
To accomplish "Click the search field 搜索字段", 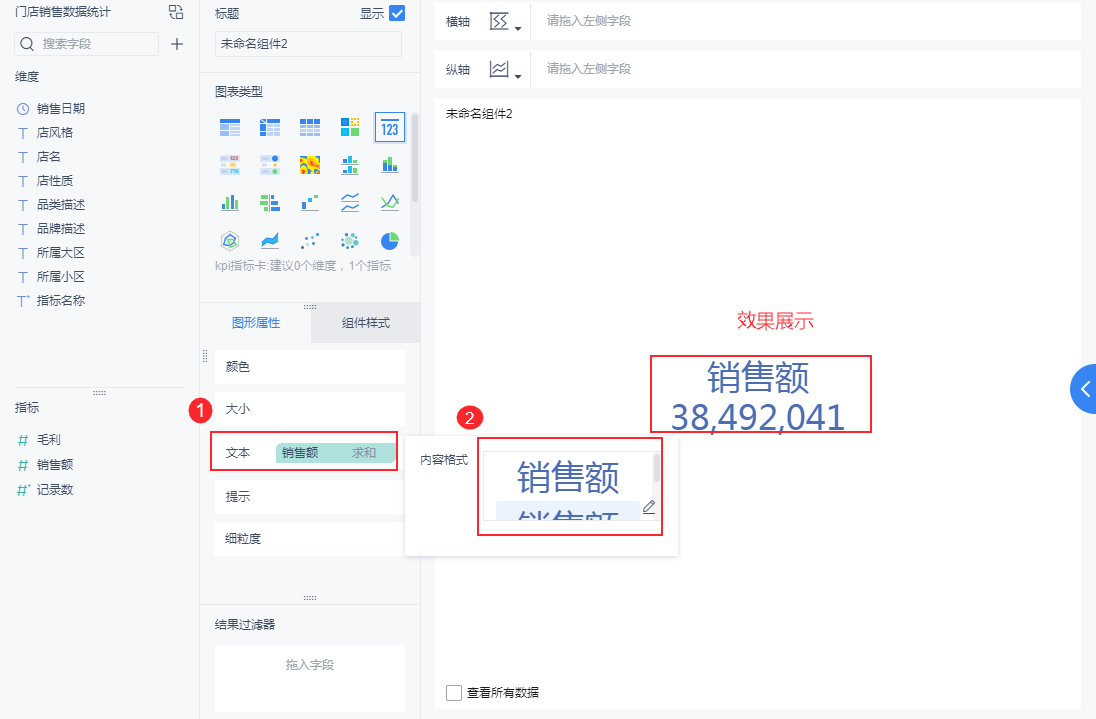I will [87, 44].
